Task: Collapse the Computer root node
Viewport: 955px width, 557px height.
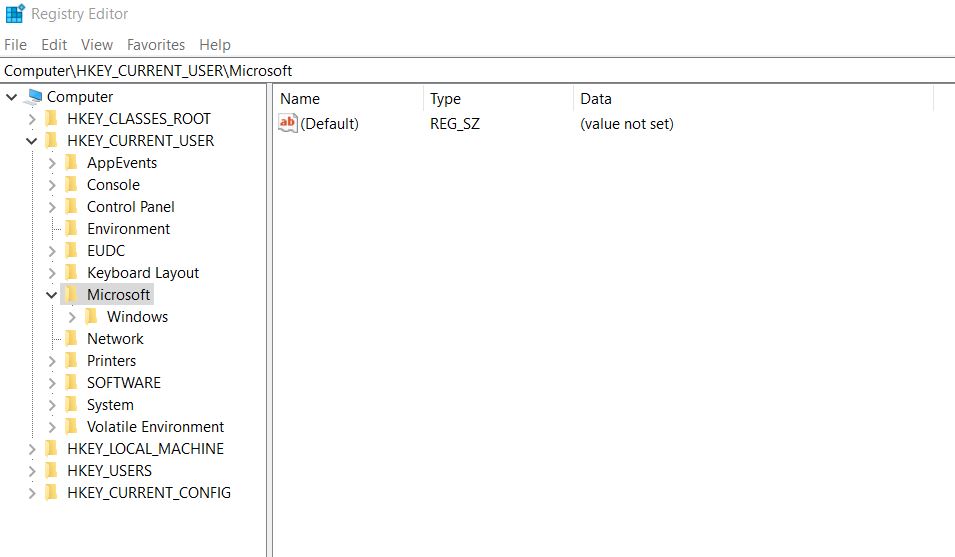Action: tap(12, 97)
